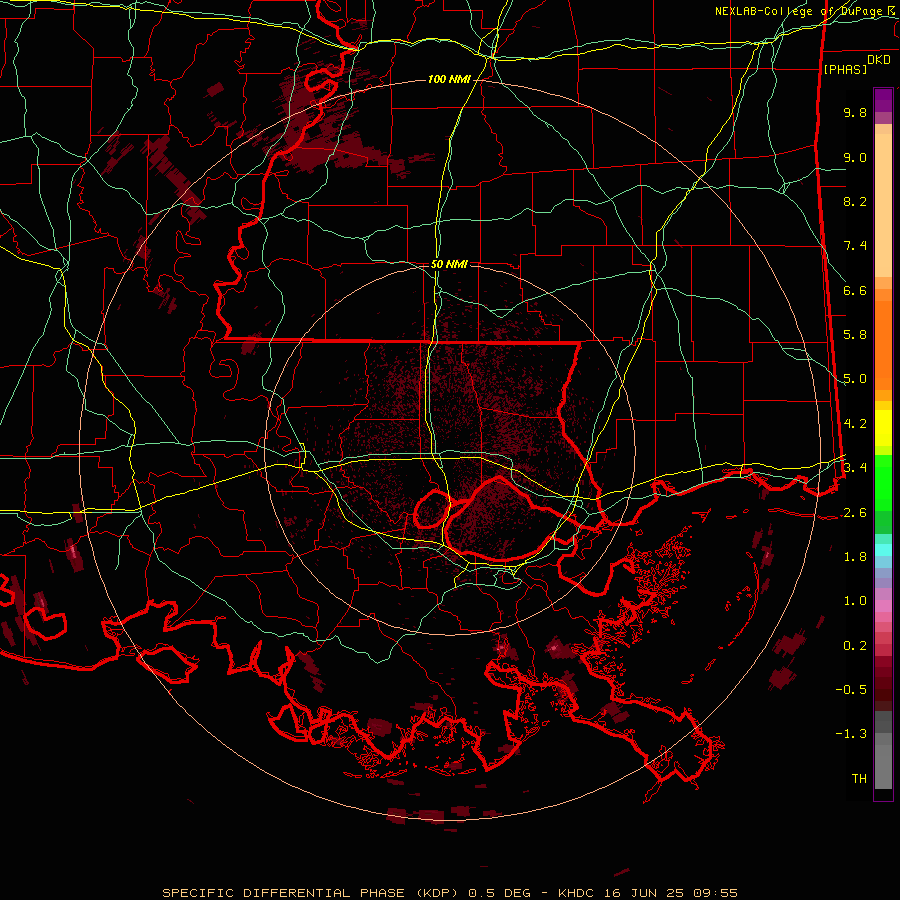Pick the pink segment of the color bar
Image resolution: width=900 pixels, height=900 pixels.
pos(883,606)
